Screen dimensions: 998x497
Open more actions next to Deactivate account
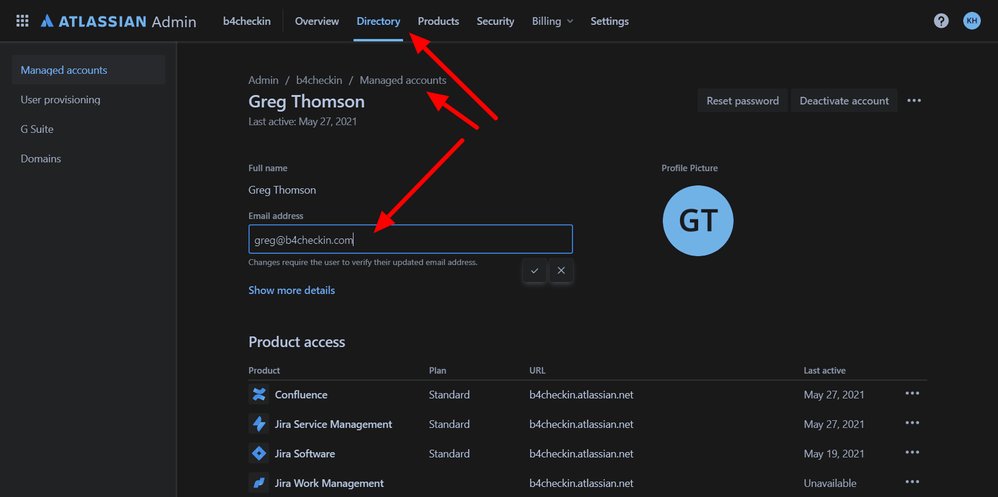tap(914, 101)
